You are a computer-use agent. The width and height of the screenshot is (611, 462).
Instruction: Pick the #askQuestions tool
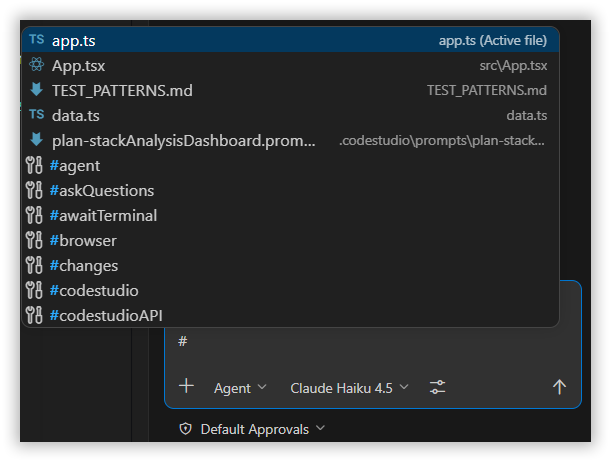pos(290,190)
